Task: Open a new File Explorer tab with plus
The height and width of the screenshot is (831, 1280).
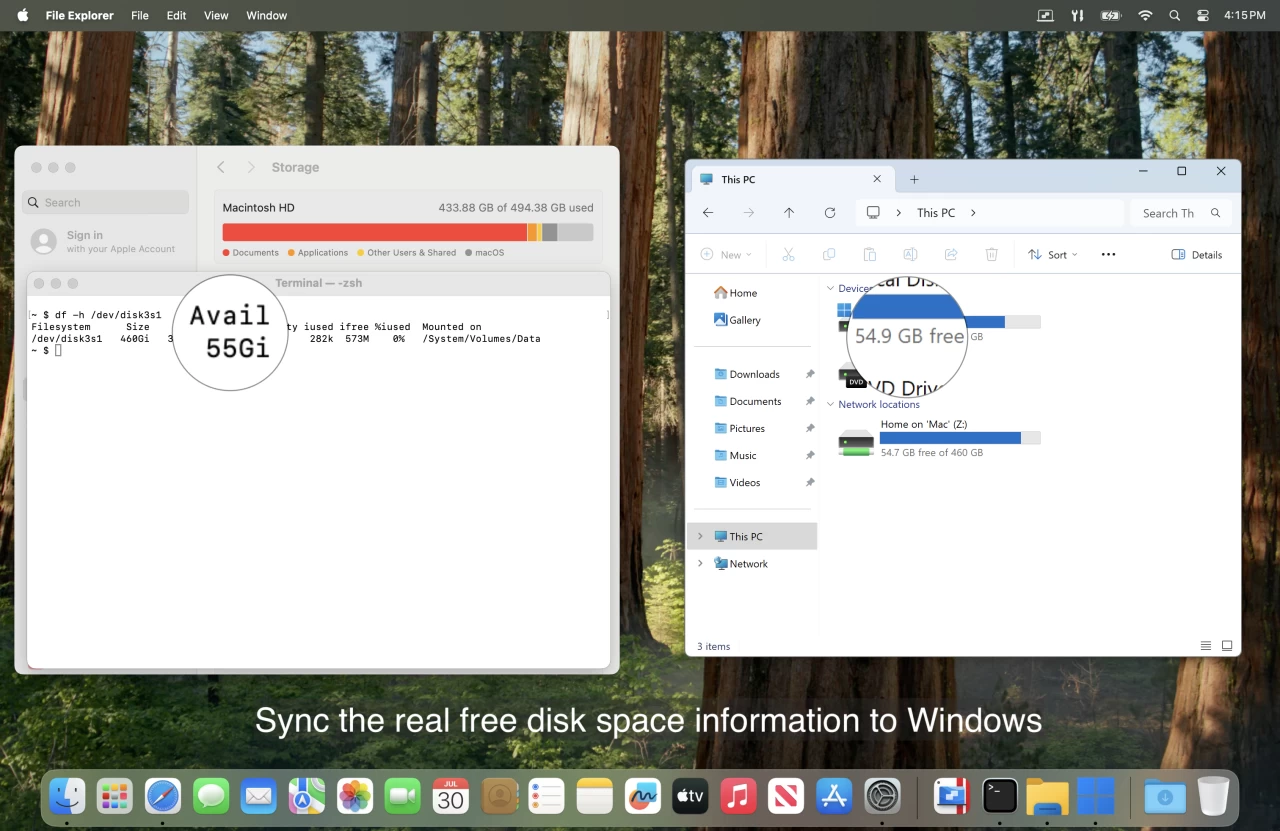Action: [913, 179]
